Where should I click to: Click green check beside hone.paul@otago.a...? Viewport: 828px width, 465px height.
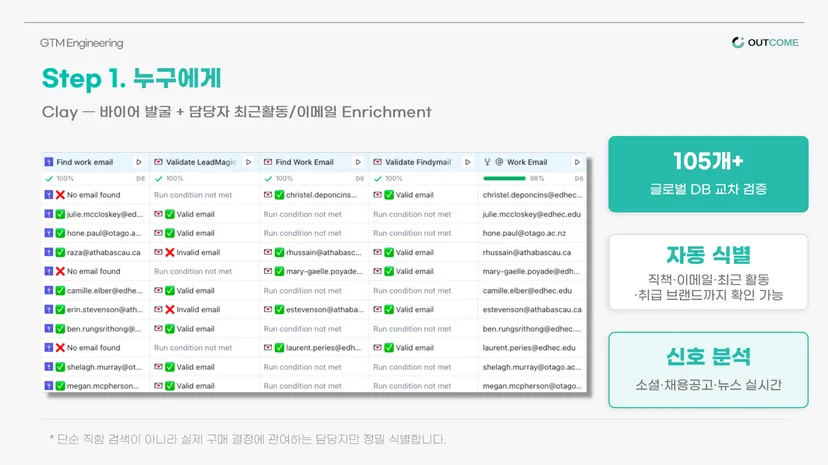(60, 233)
